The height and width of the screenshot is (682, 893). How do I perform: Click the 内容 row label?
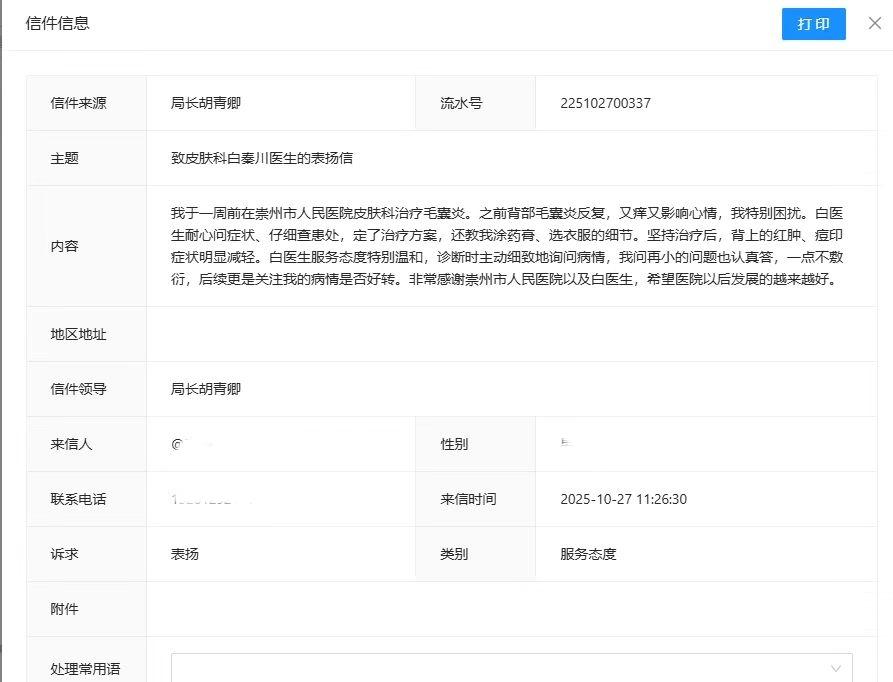pyautogui.click(x=65, y=246)
